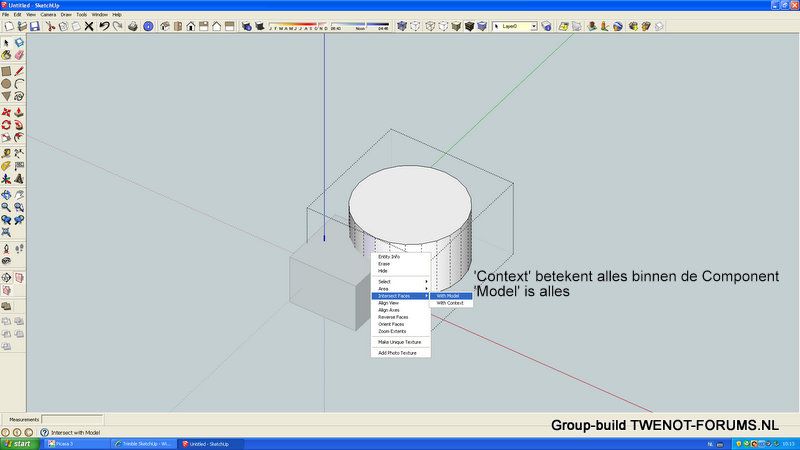The image size is (800, 450).
Task: Open the Tools menu
Action: point(82,15)
